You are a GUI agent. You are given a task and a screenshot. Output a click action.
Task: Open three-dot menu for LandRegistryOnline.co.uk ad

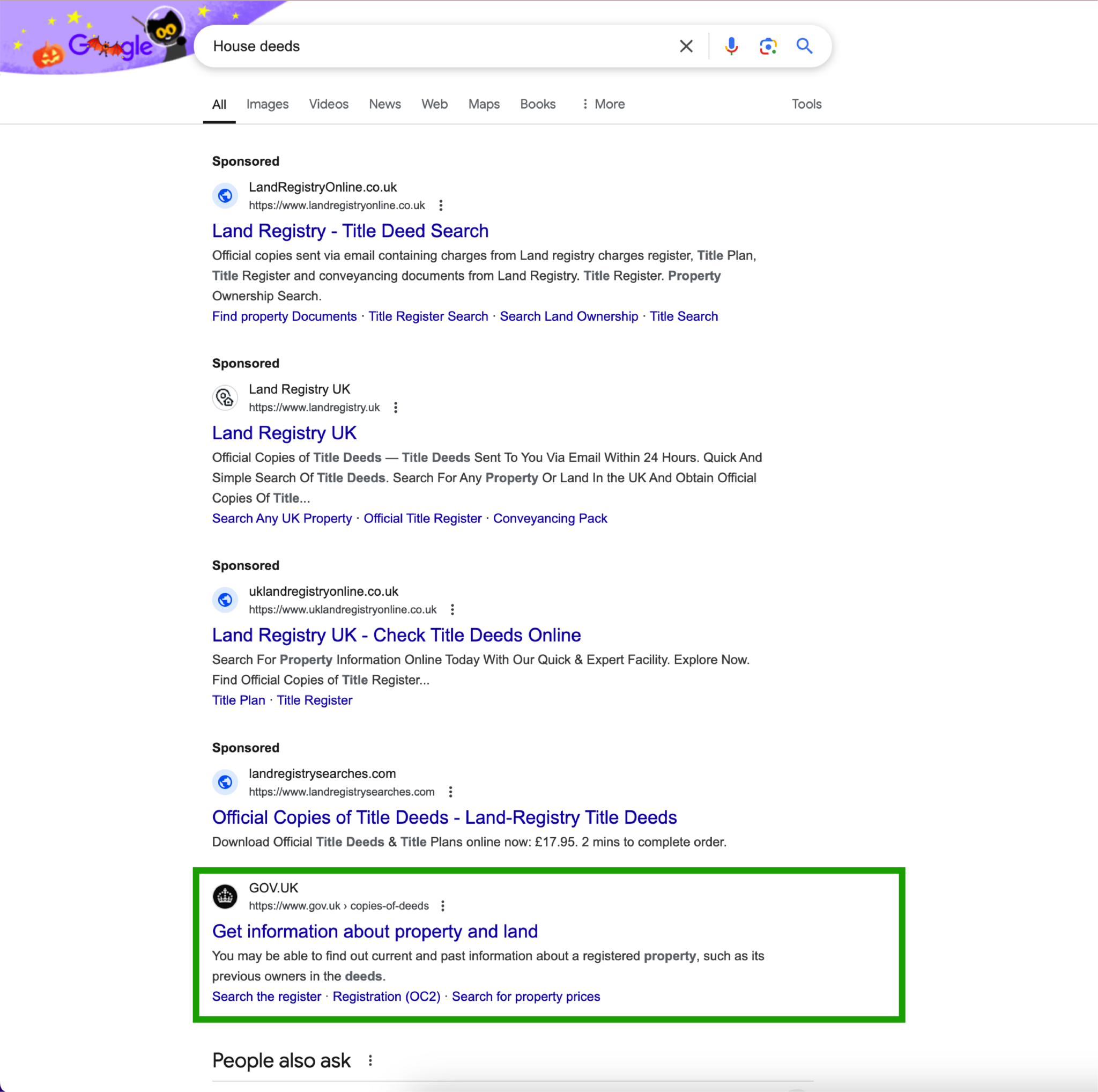click(441, 205)
